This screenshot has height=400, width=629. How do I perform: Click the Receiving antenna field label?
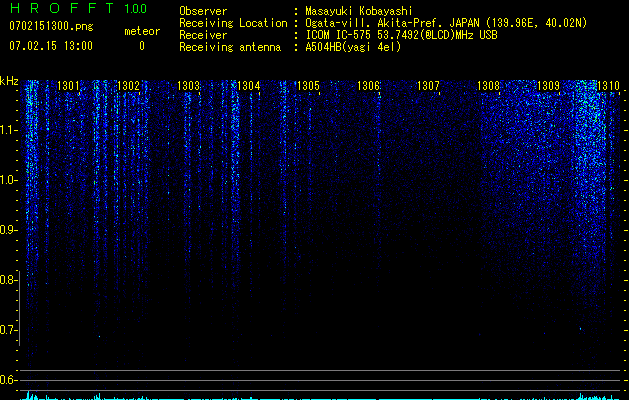point(230,47)
